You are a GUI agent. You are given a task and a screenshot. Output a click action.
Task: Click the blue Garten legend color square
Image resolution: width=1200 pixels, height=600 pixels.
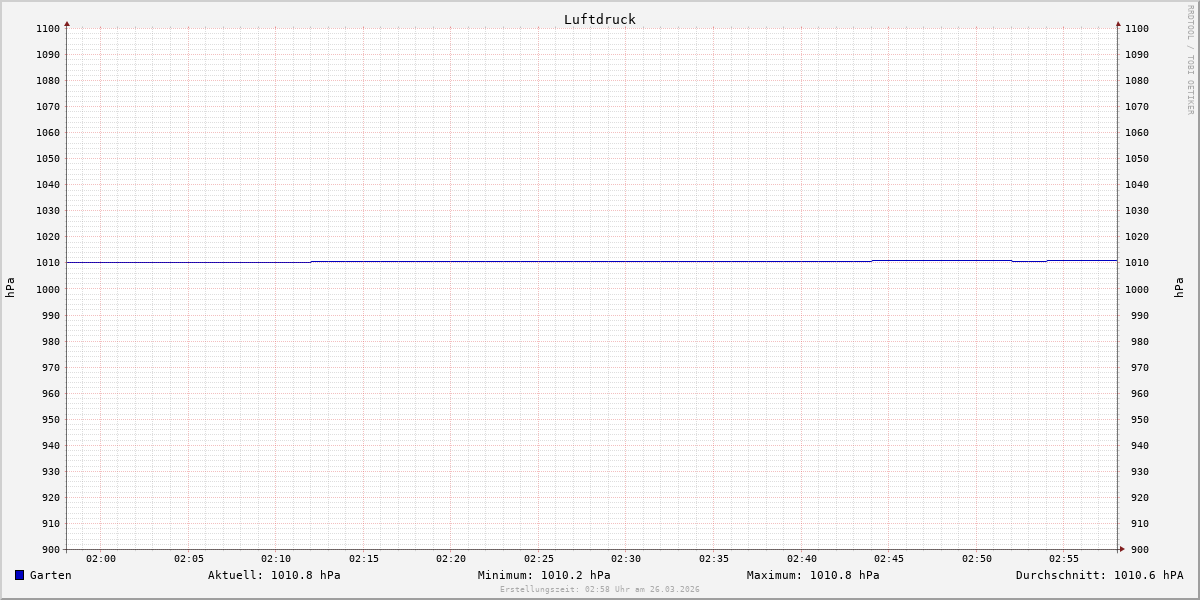[19, 575]
